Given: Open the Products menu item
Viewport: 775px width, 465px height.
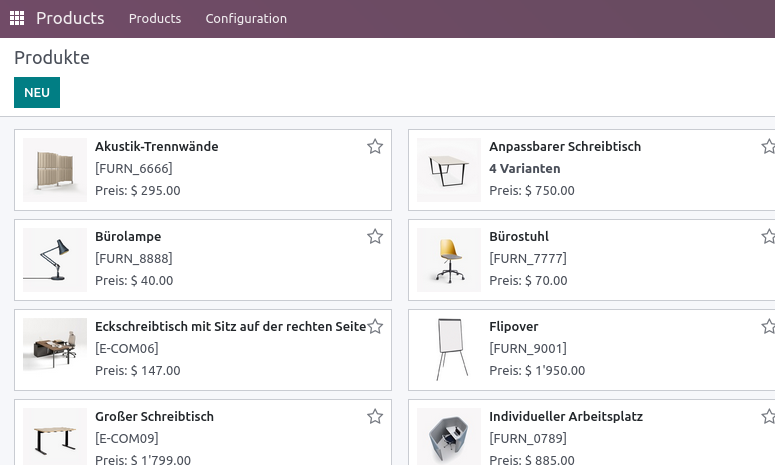Looking at the screenshot, I should pos(155,18).
